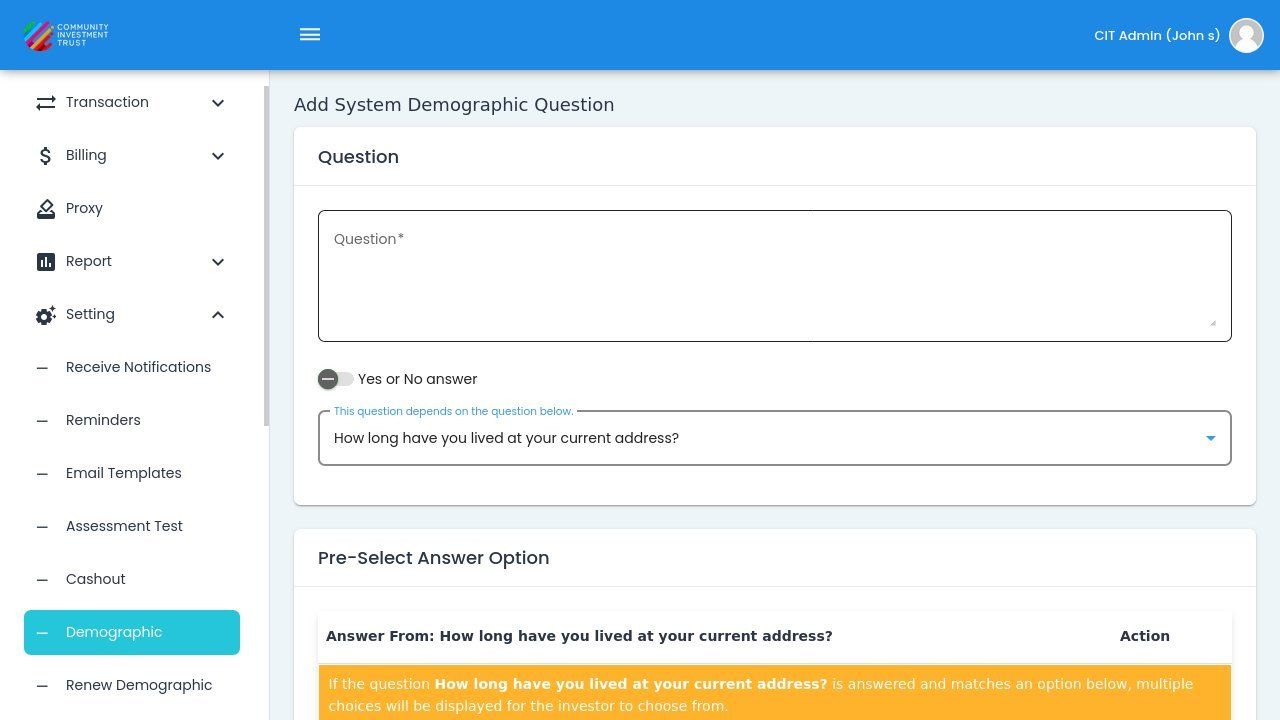Enable the Yes or No answer toggle
The height and width of the screenshot is (720, 1280).
pyautogui.click(x=335, y=379)
